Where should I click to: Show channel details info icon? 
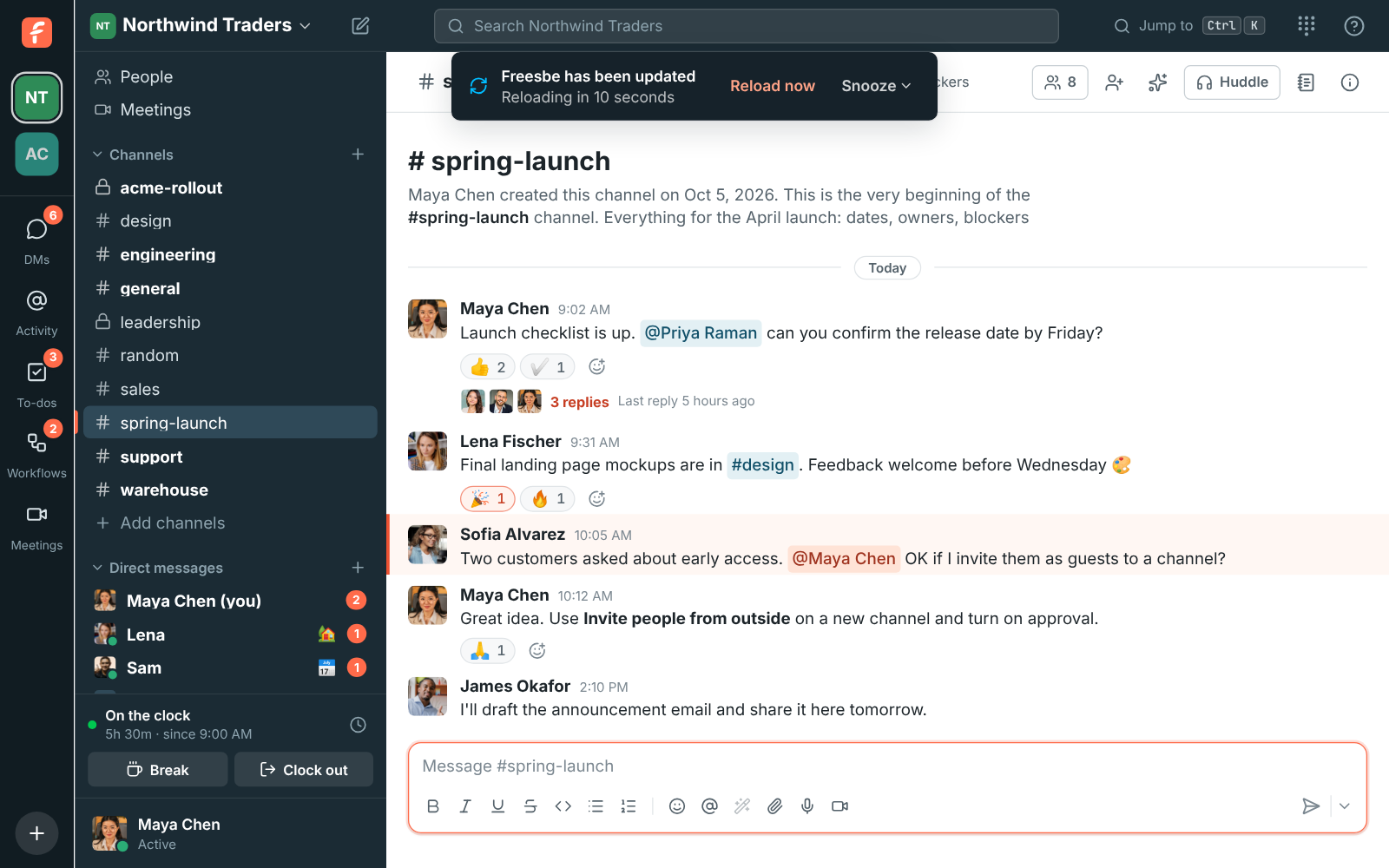tap(1350, 82)
